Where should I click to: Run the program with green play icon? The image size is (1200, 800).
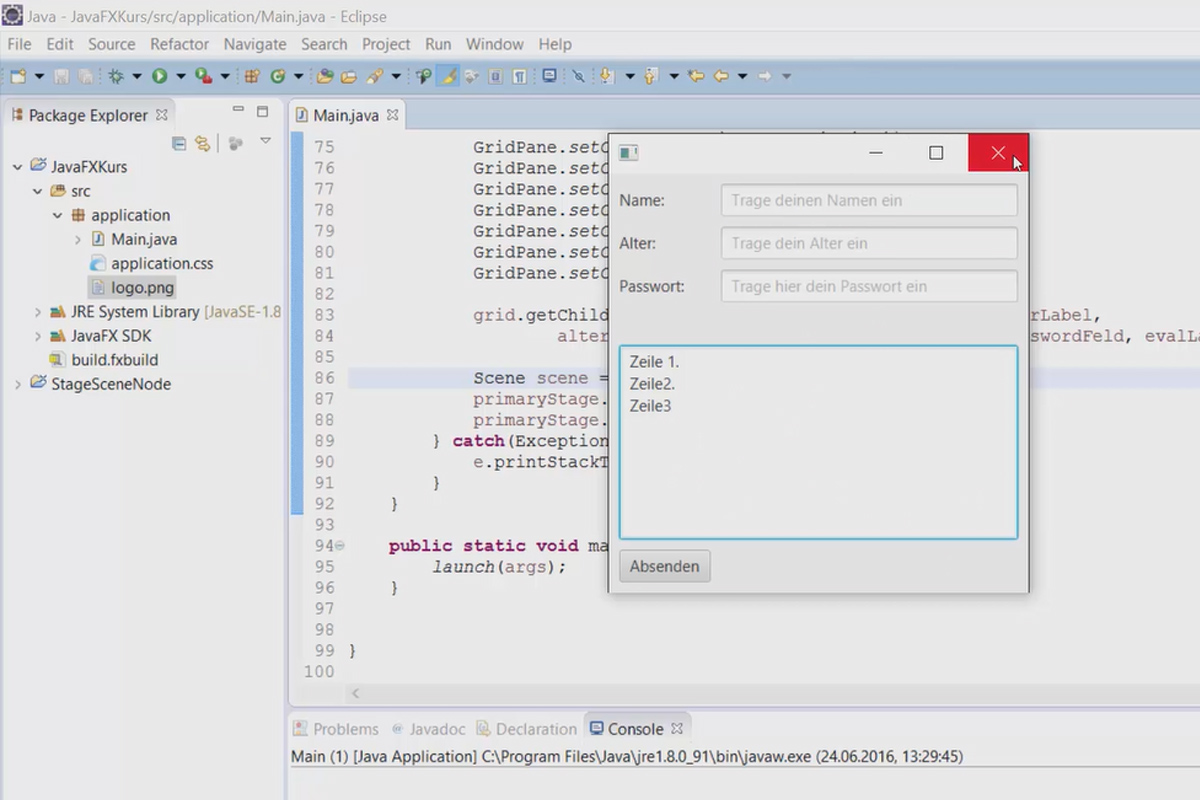point(159,76)
